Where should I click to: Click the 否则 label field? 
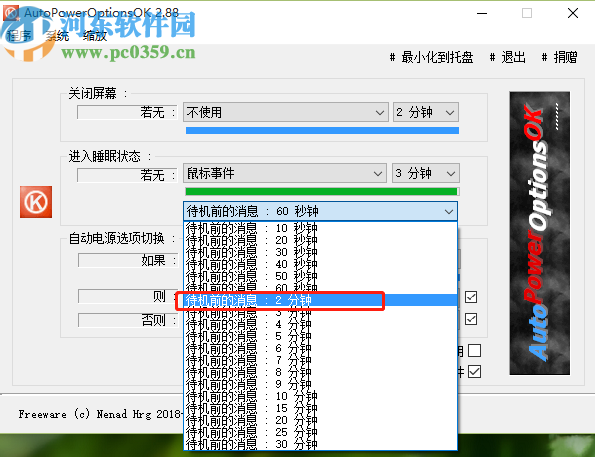pyautogui.click(x=128, y=320)
